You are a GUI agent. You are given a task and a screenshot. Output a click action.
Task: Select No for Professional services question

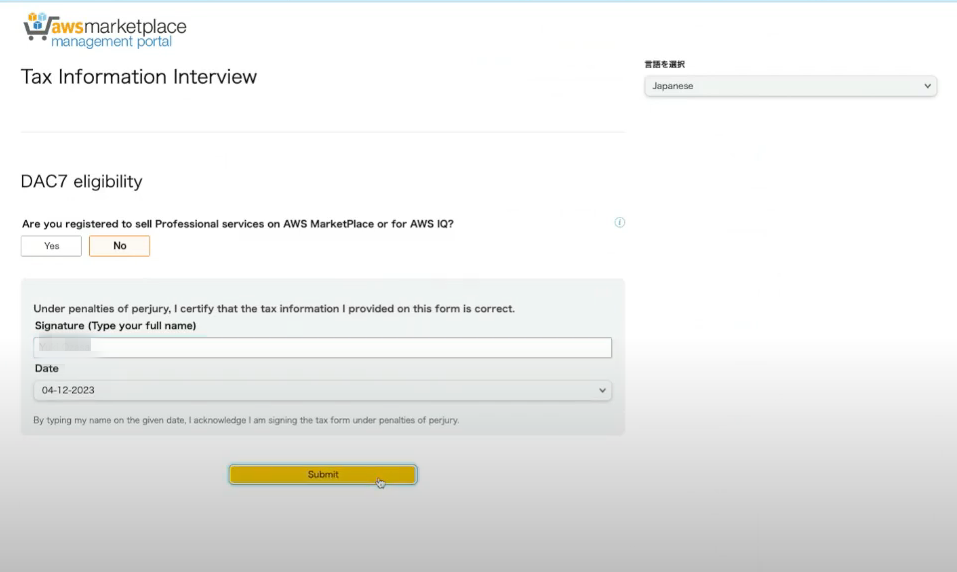(x=120, y=246)
